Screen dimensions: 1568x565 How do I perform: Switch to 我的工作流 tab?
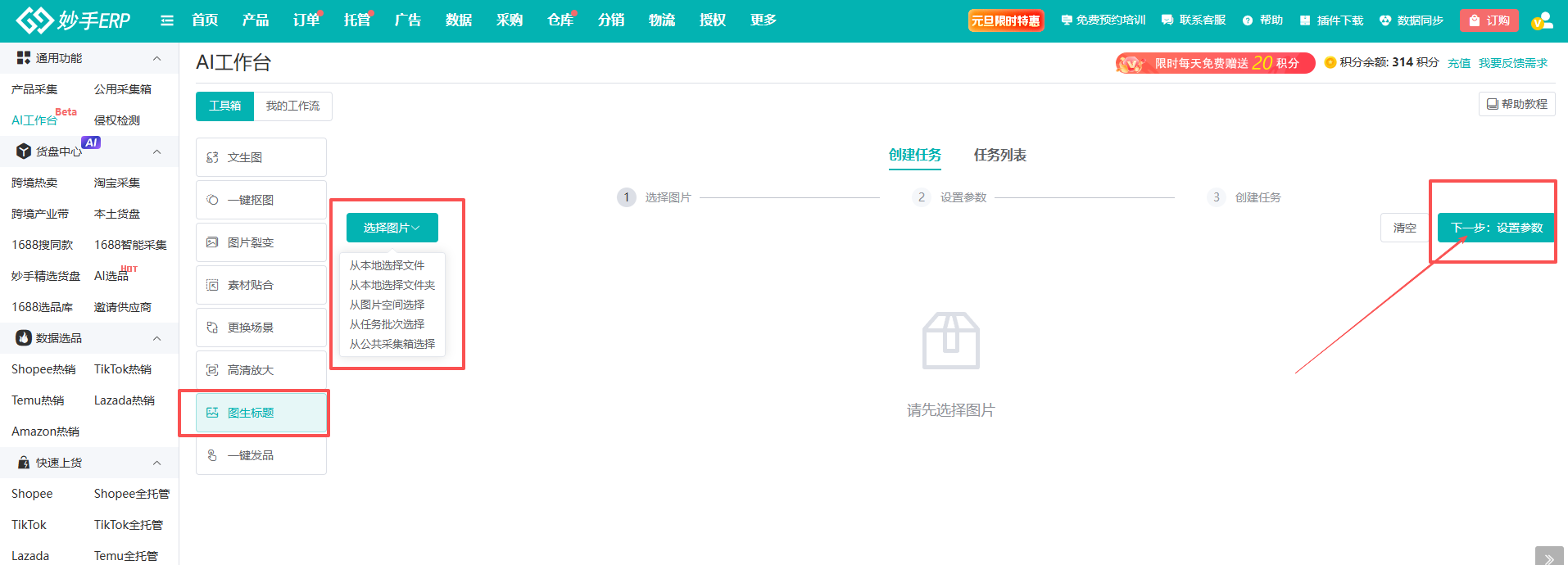[x=292, y=106]
